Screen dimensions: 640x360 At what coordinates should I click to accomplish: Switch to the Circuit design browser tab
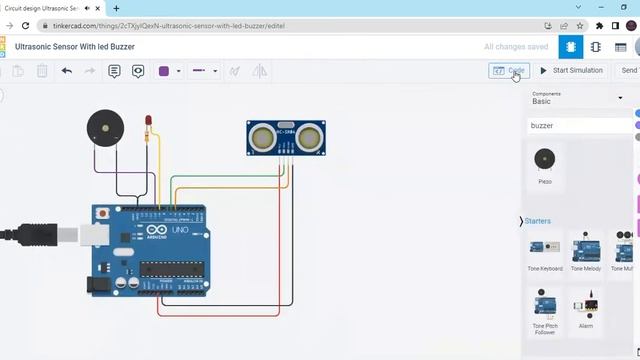click(52, 8)
